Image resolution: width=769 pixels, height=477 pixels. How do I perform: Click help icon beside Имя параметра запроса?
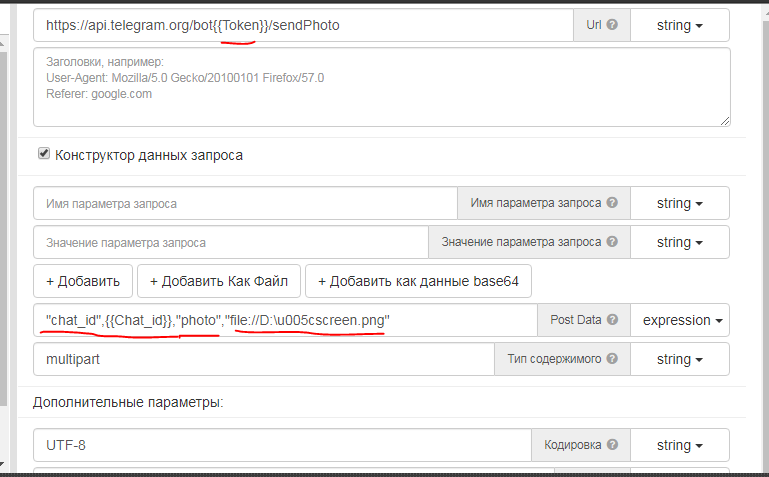pyautogui.click(x=612, y=202)
